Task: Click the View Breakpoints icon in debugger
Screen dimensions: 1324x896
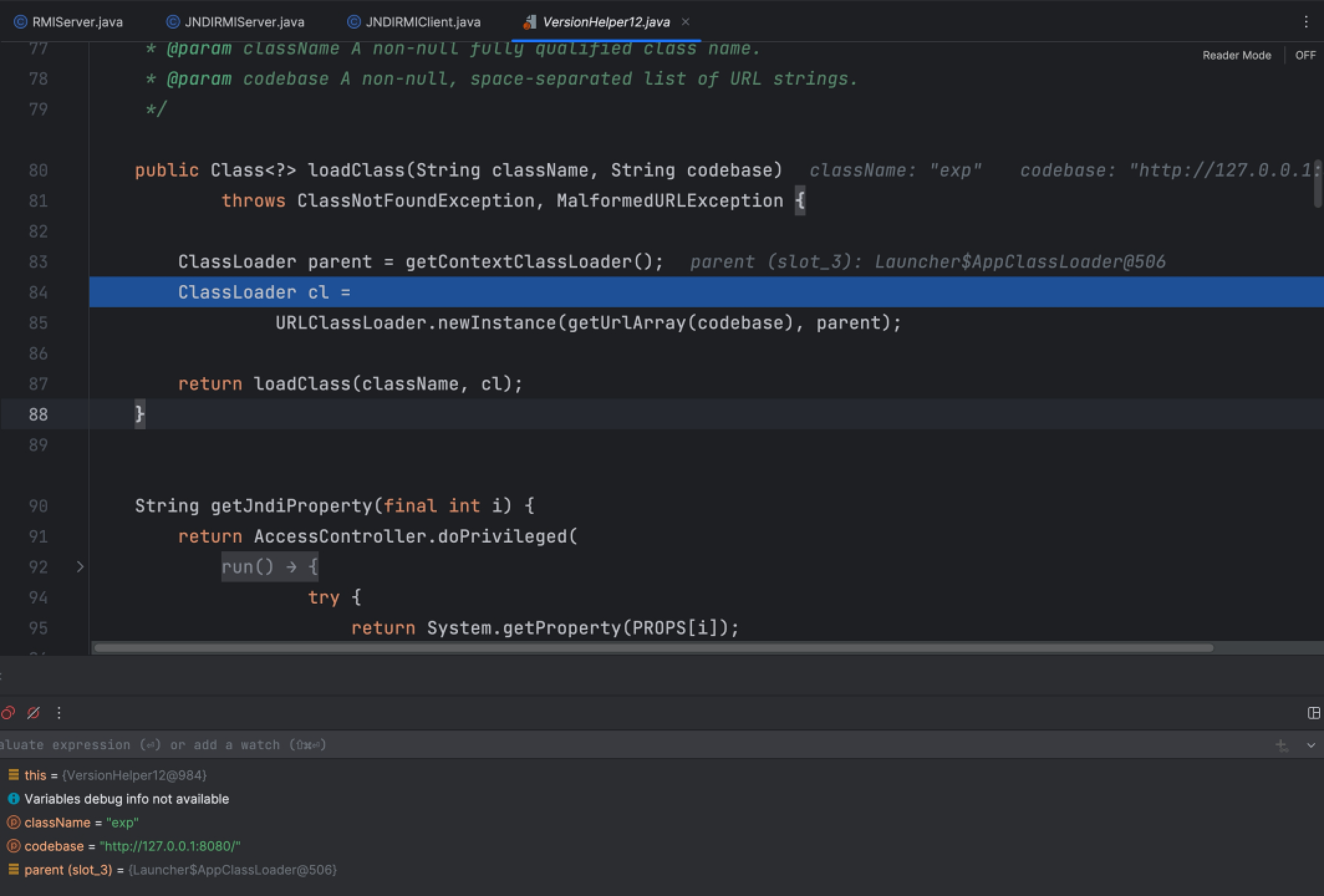Action: (x=8, y=713)
